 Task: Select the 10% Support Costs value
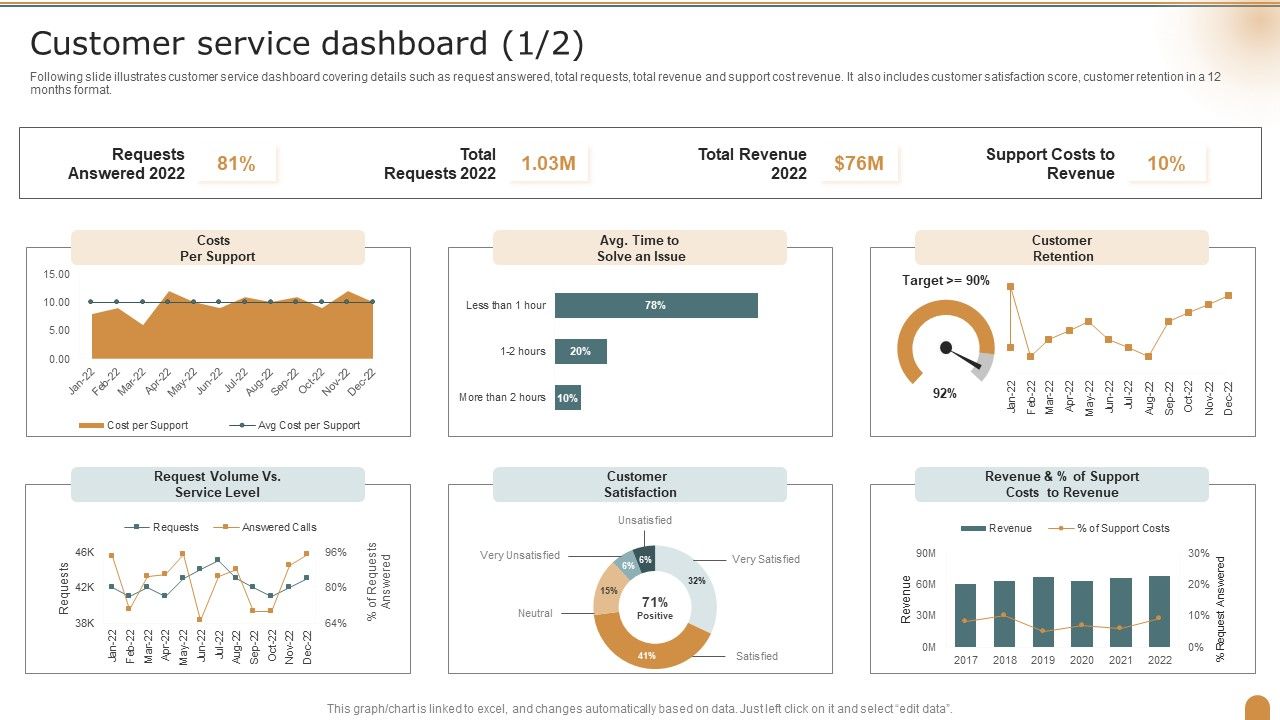pyautogui.click(x=1166, y=164)
